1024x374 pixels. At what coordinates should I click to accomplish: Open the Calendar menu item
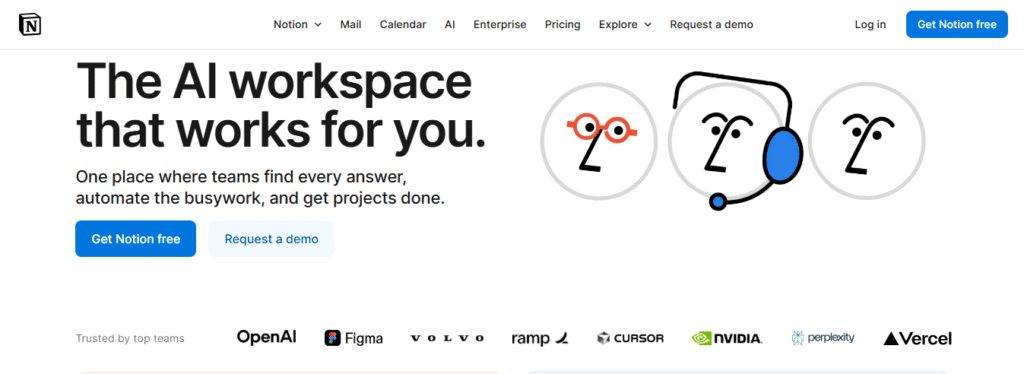[403, 24]
